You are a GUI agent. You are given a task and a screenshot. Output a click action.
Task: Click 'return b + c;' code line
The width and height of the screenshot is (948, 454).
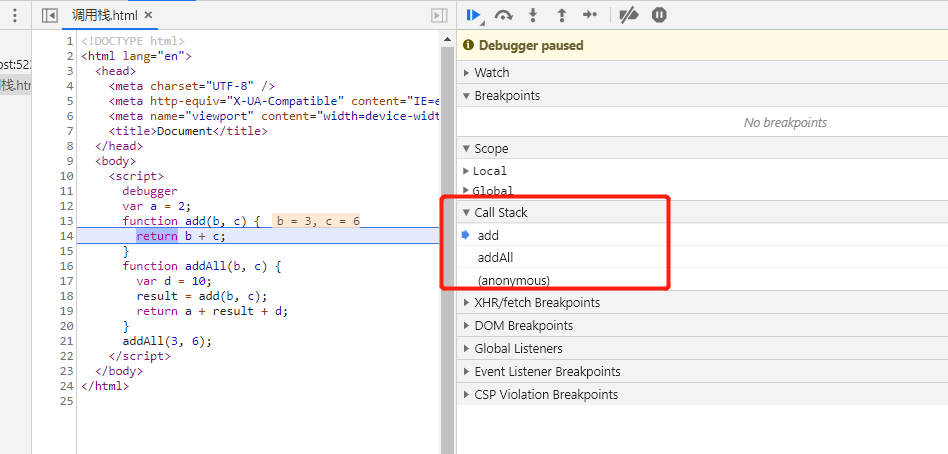click(x=181, y=236)
